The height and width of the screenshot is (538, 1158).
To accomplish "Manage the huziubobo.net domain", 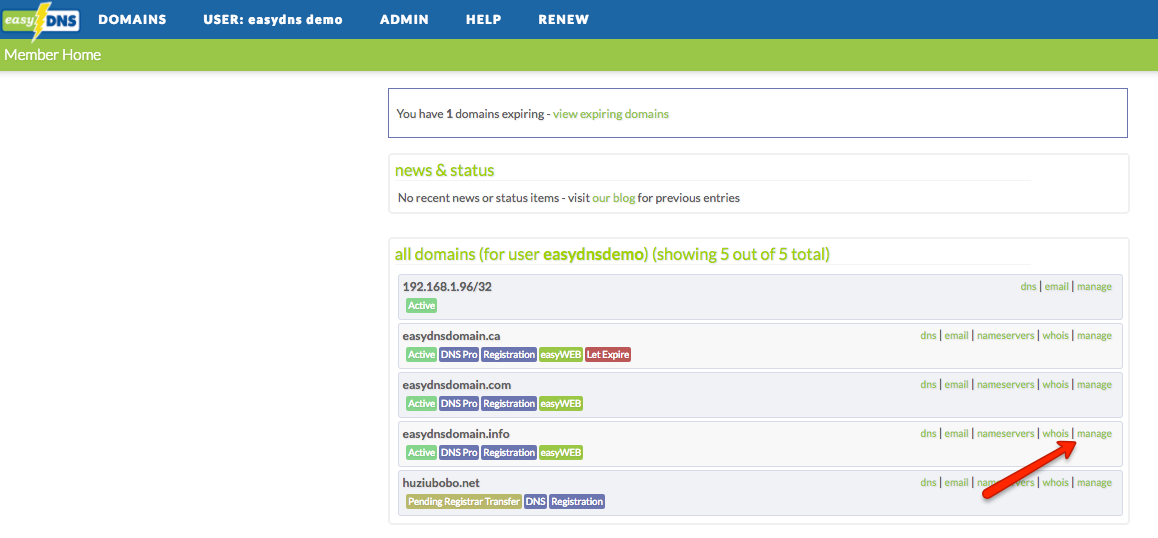I will [x=1094, y=483].
